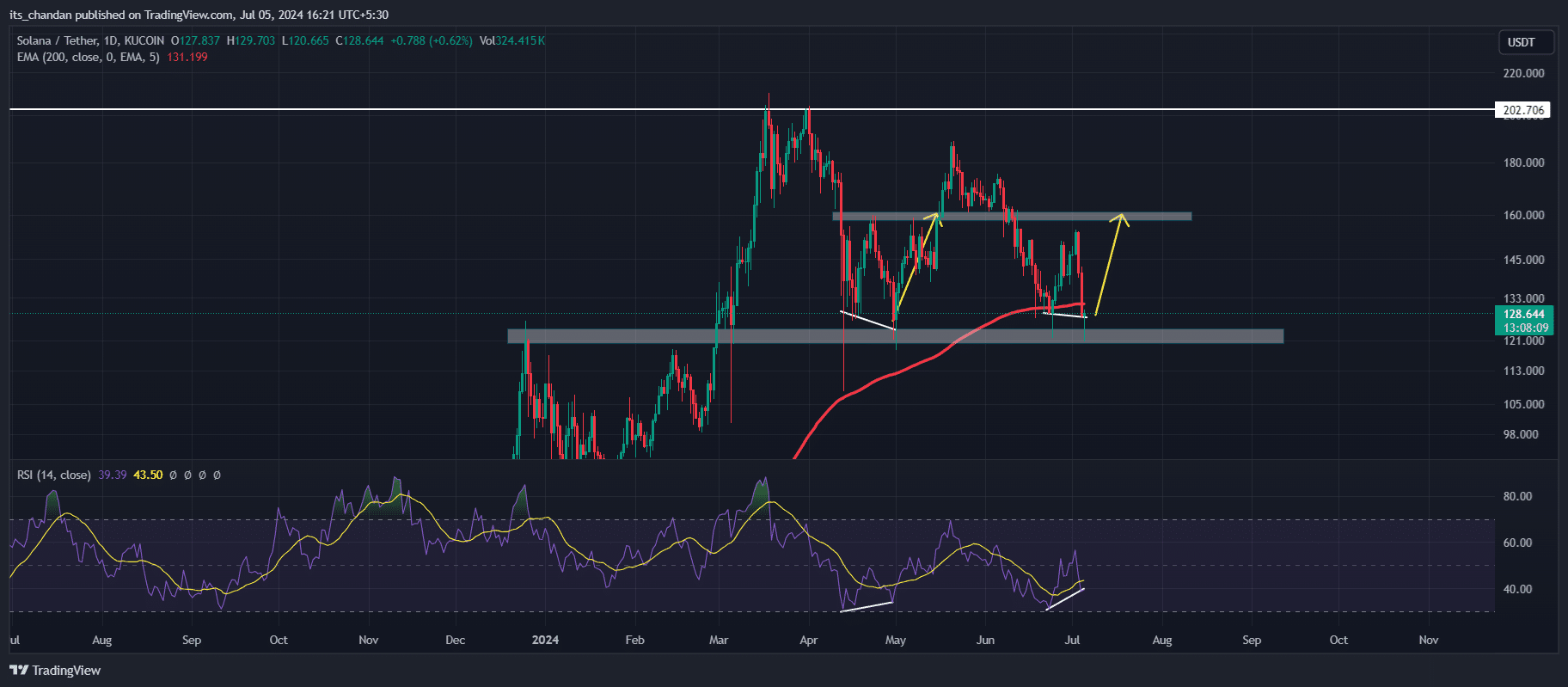Select the RSI (14, close) indicator legend
The width and height of the screenshot is (1568, 687).
[53, 475]
